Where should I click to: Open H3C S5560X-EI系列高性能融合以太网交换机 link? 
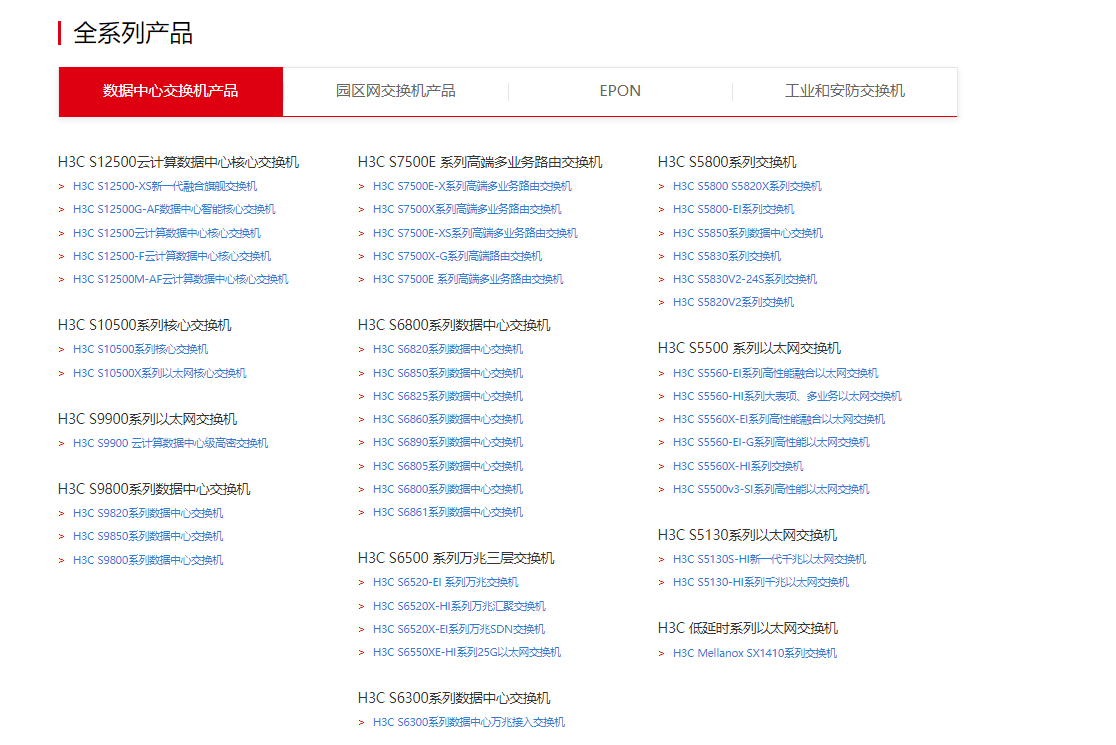[x=779, y=420]
